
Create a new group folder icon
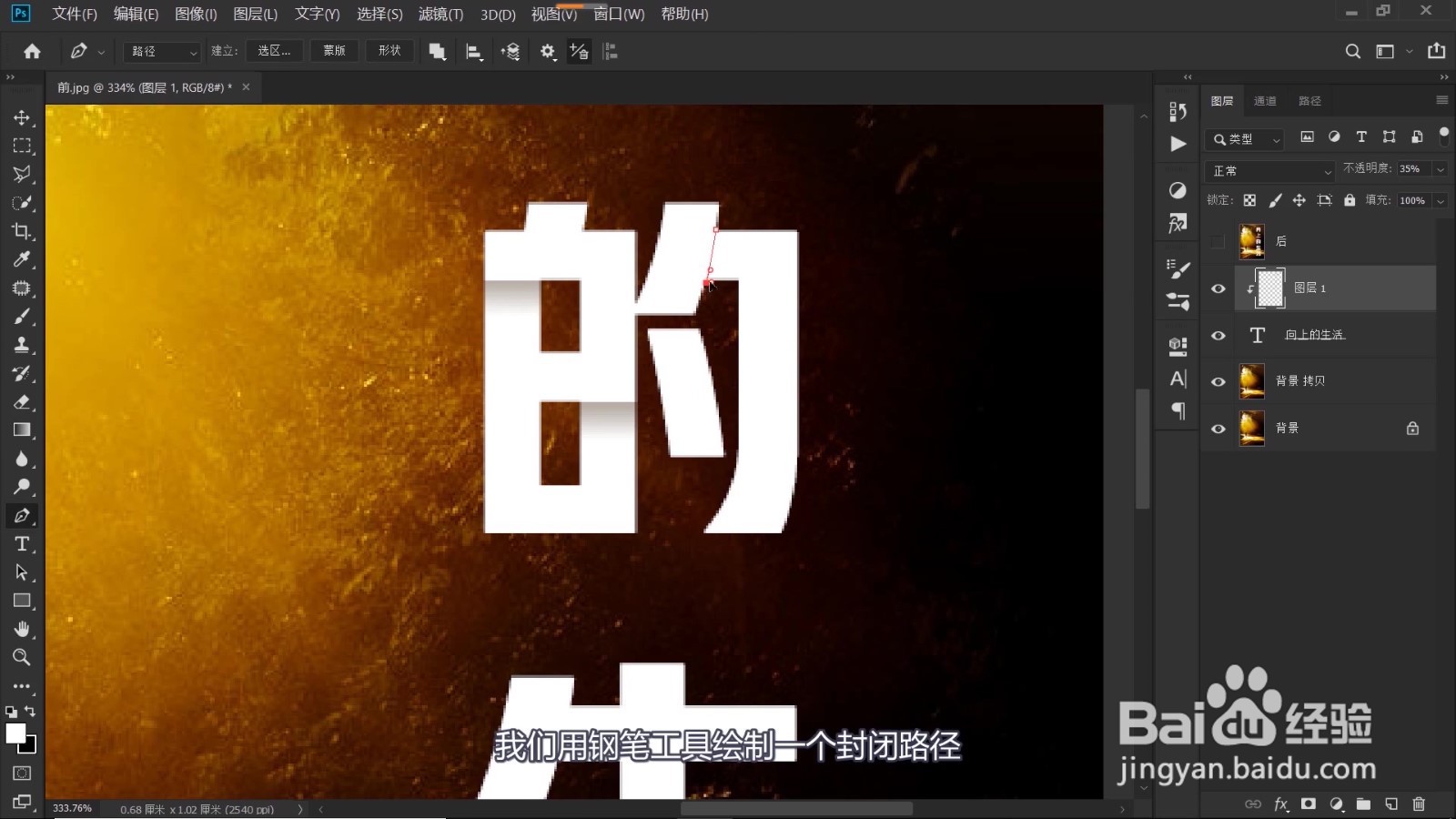click(x=1363, y=804)
